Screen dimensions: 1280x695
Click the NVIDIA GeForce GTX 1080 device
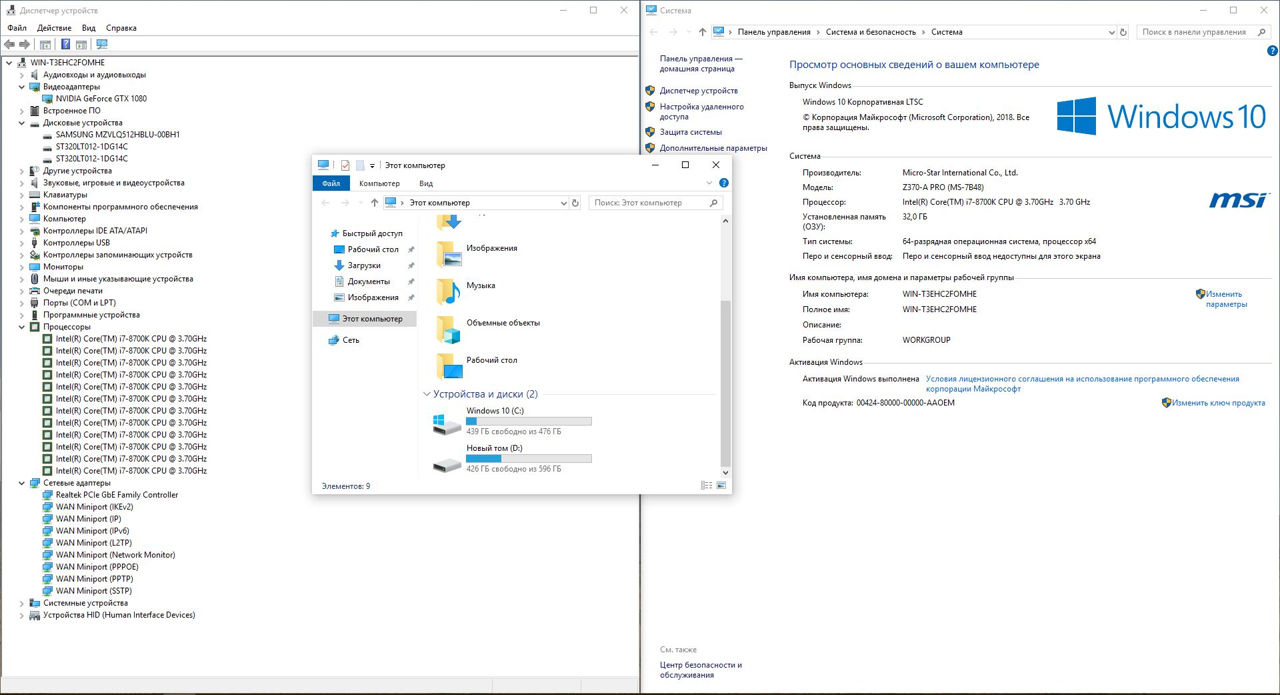pos(100,99)
